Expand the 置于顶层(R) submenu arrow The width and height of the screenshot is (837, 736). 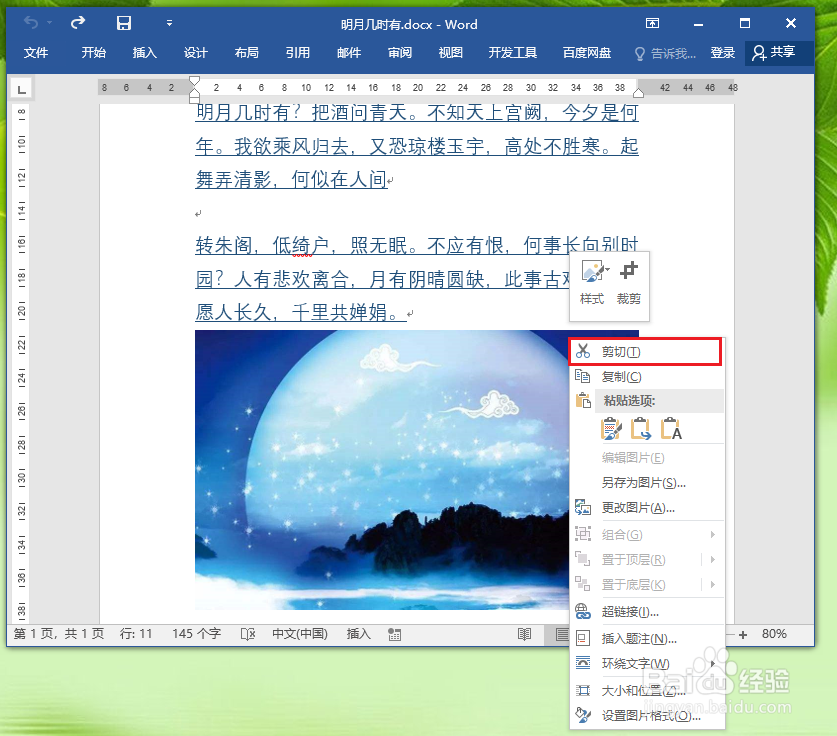(713, 559)
